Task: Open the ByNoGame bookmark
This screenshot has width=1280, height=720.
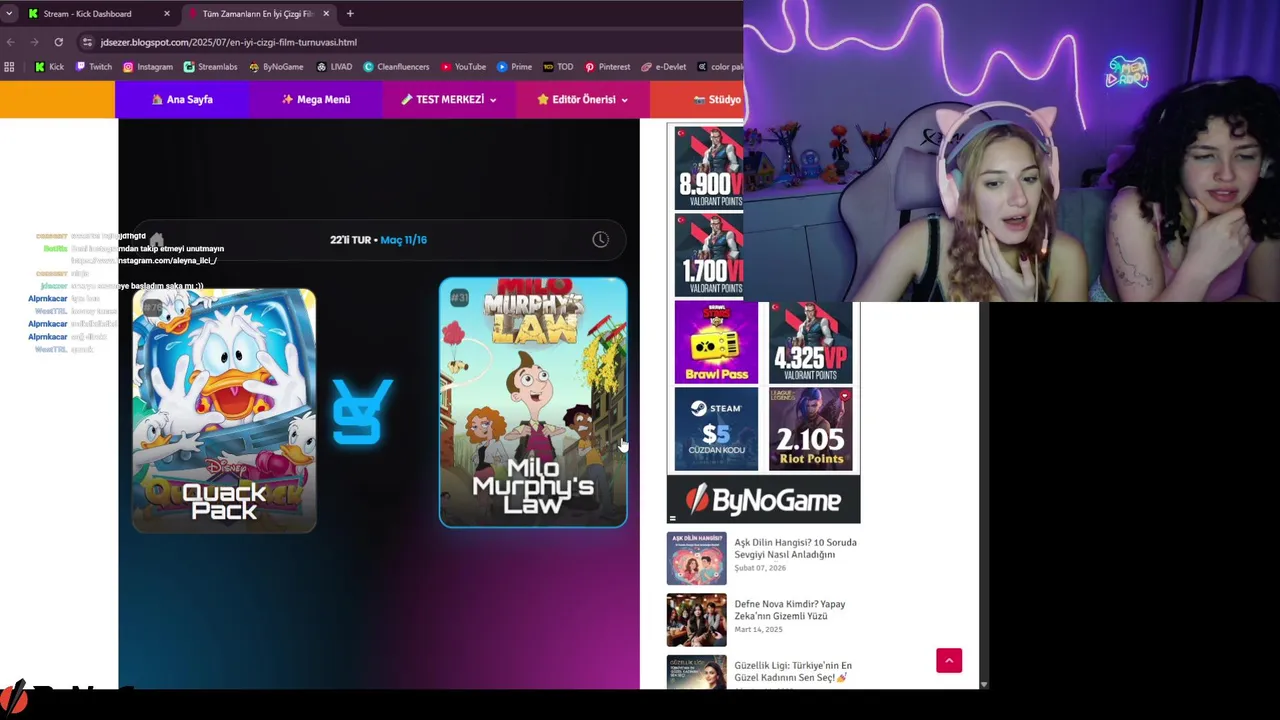Action: click(276, 67)
